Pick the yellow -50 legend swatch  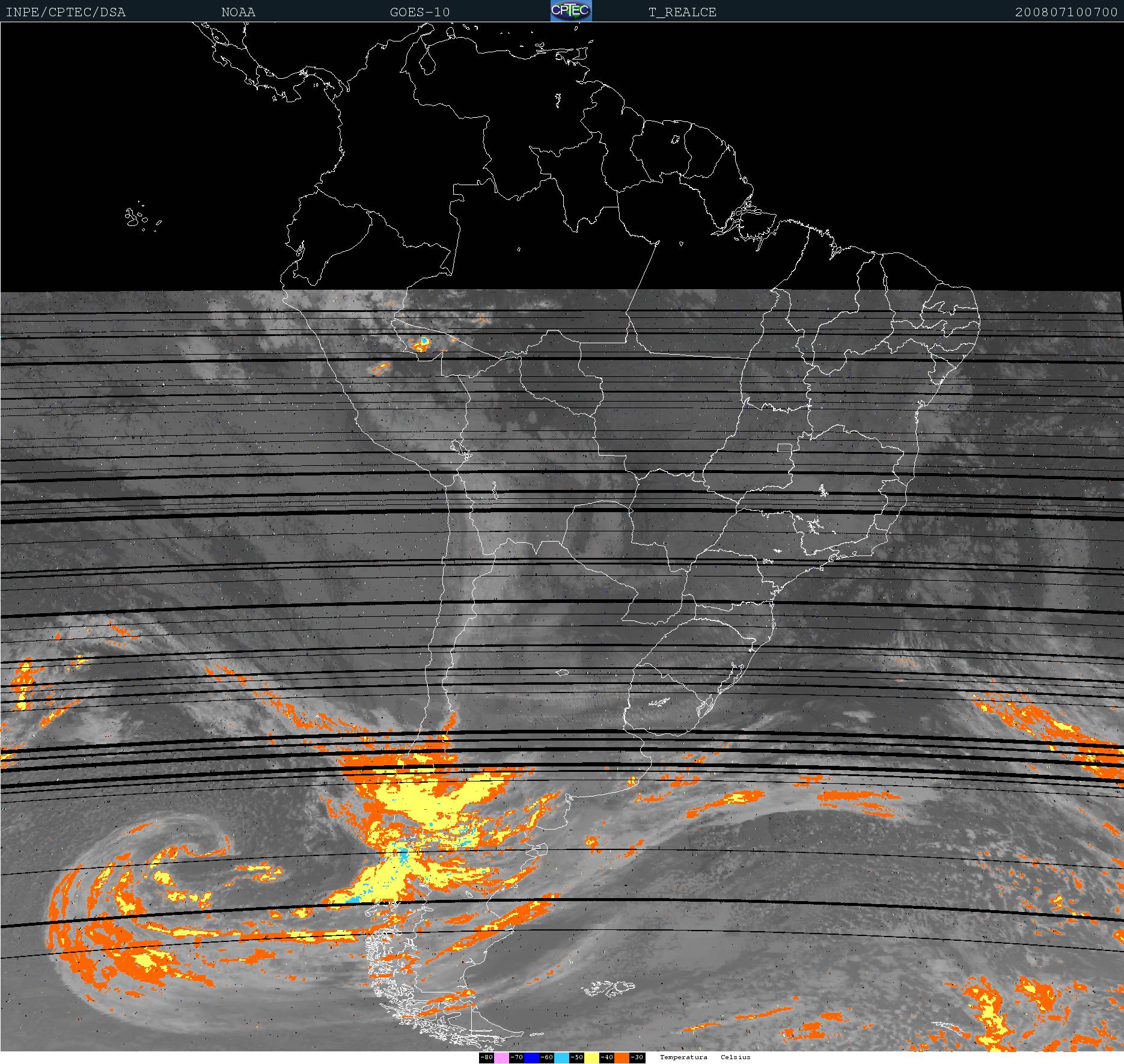(591, 1057)
